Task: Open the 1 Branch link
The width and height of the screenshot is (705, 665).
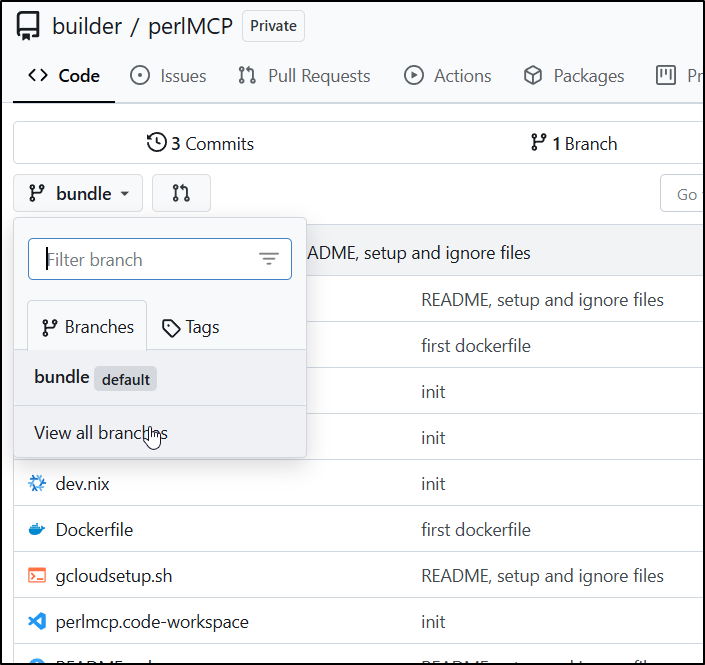Action: click(574, 143)
